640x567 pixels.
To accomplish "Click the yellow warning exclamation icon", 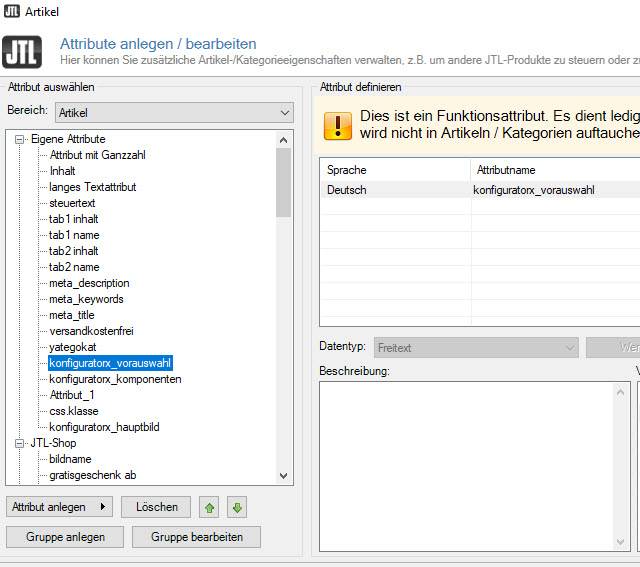I will click(x=338, y=126).
